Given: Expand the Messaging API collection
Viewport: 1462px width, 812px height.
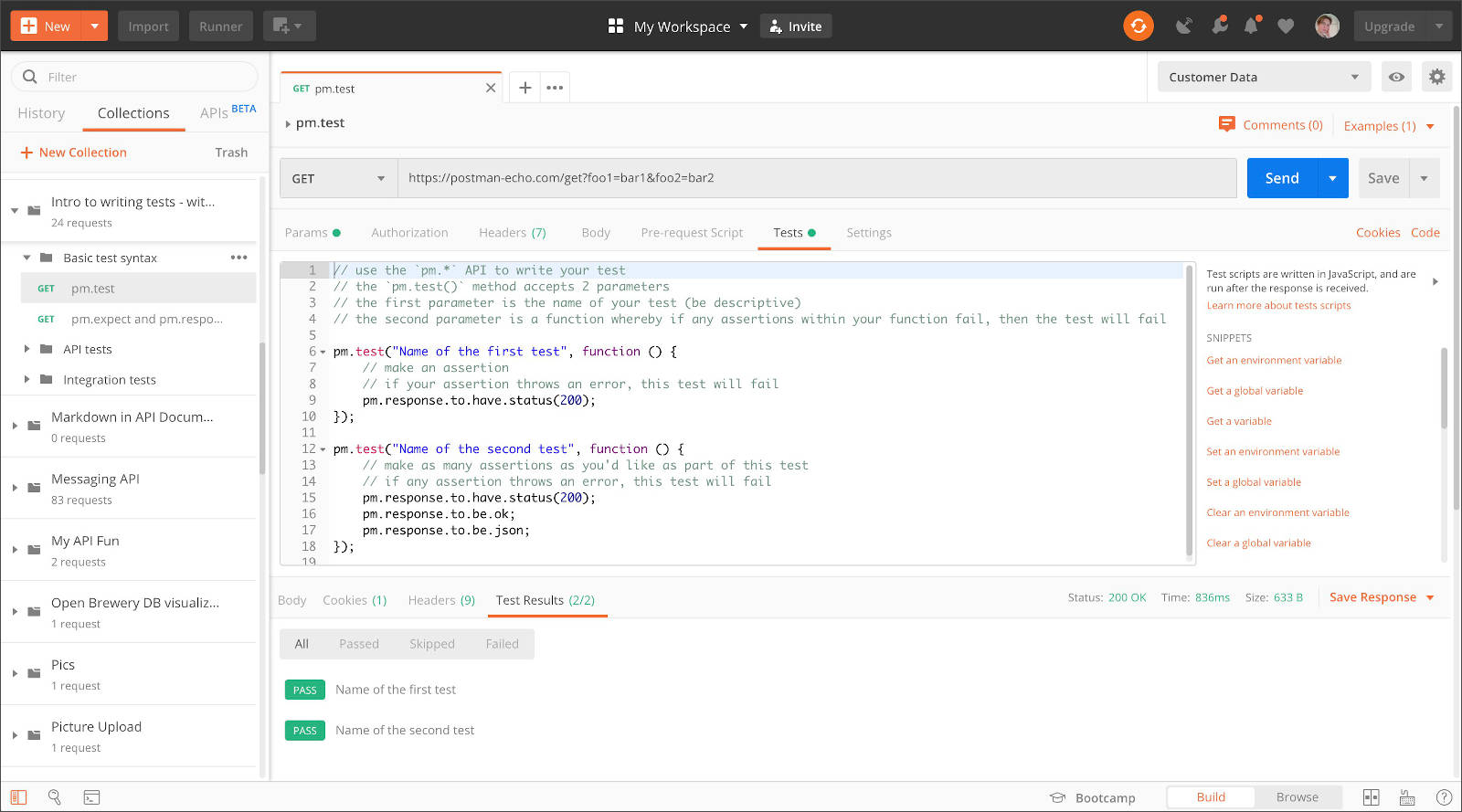Looking at the screenshot, I should (x=15, y=488).
